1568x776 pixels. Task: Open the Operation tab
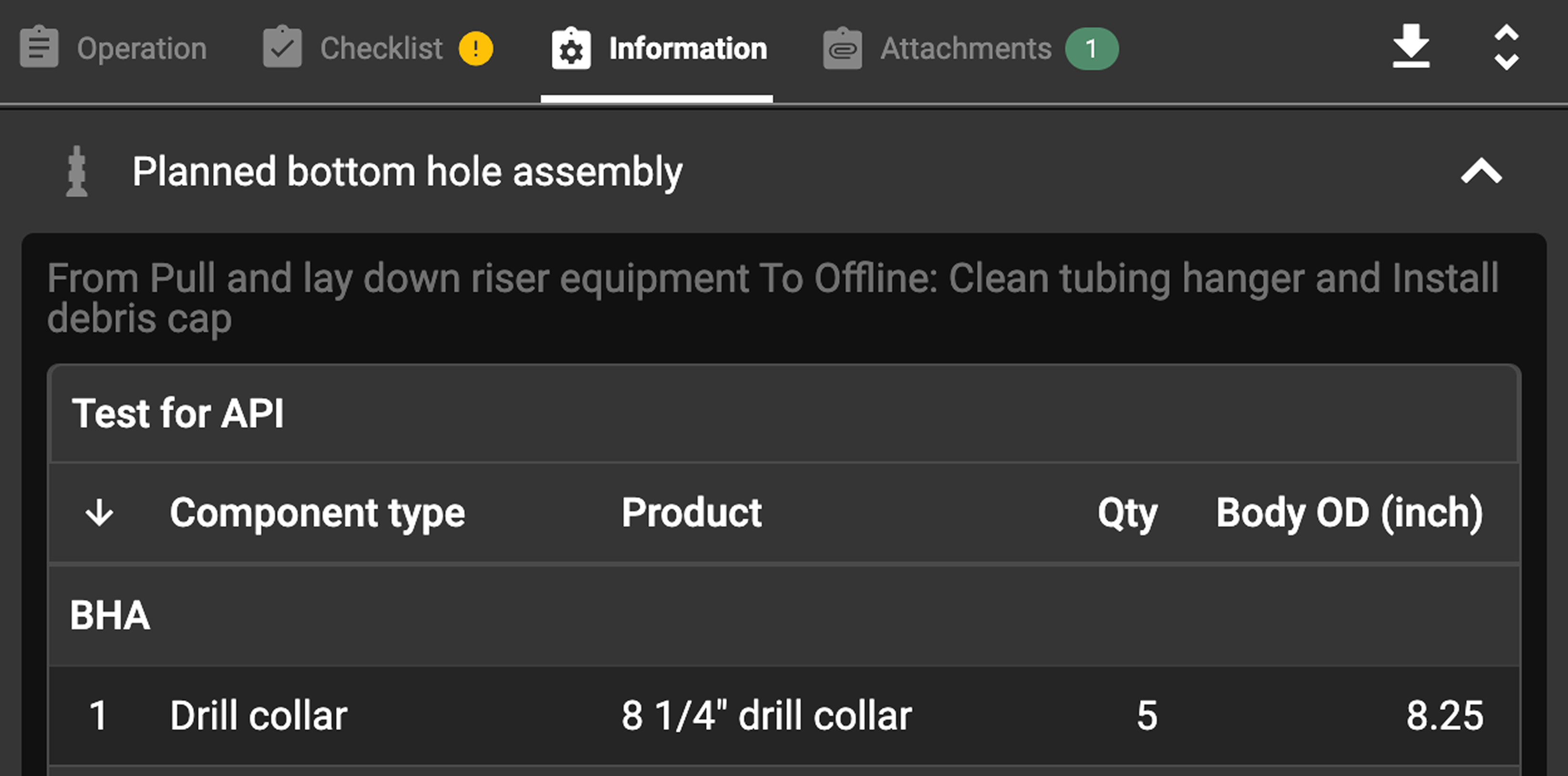tap(142, 49)
